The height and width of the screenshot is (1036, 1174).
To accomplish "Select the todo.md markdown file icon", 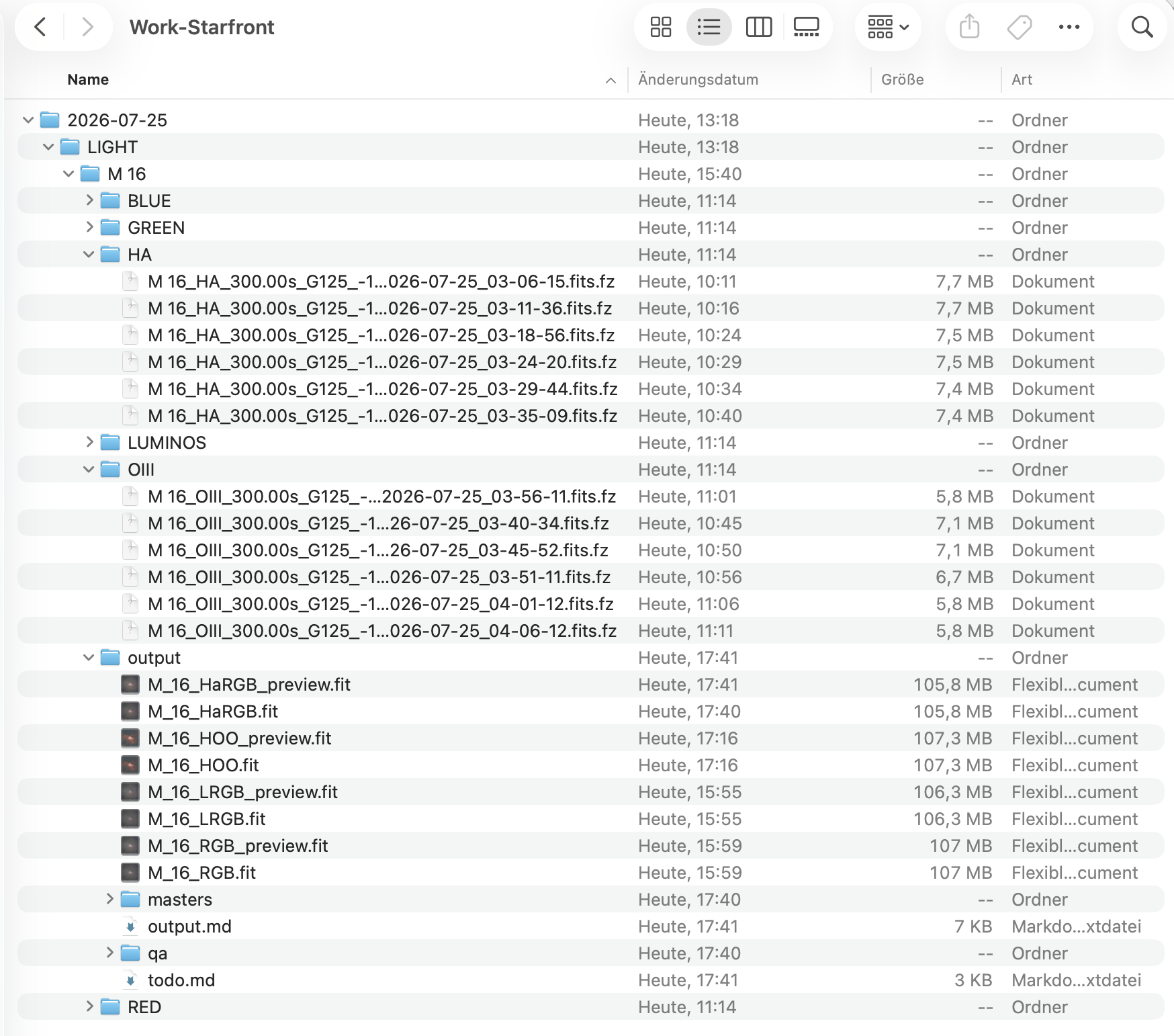I will [x=130, y=980].
